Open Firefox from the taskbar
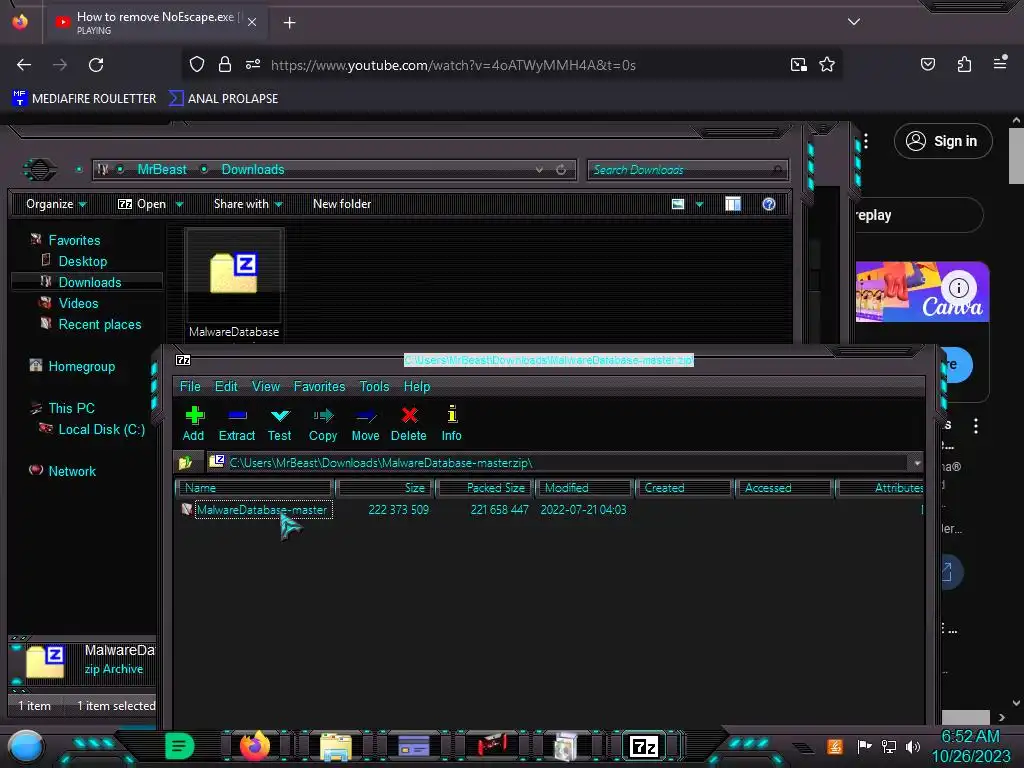Viewport: 1024px width, 768px height. tap(255, 746)
